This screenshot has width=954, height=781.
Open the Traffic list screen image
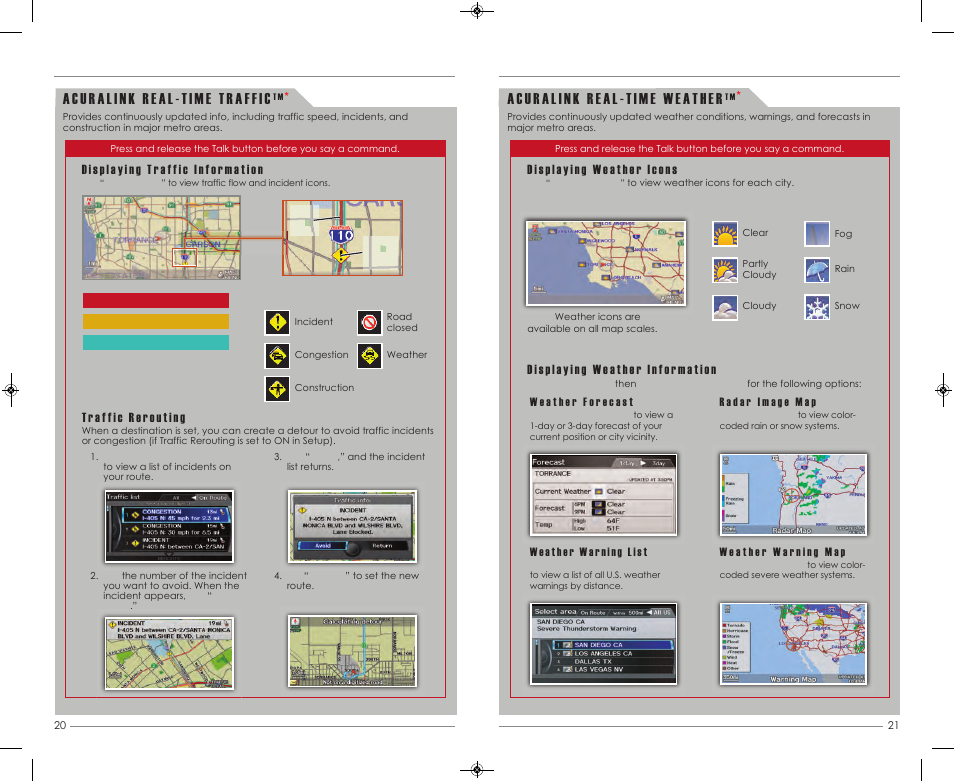click(x=169, y=526)
